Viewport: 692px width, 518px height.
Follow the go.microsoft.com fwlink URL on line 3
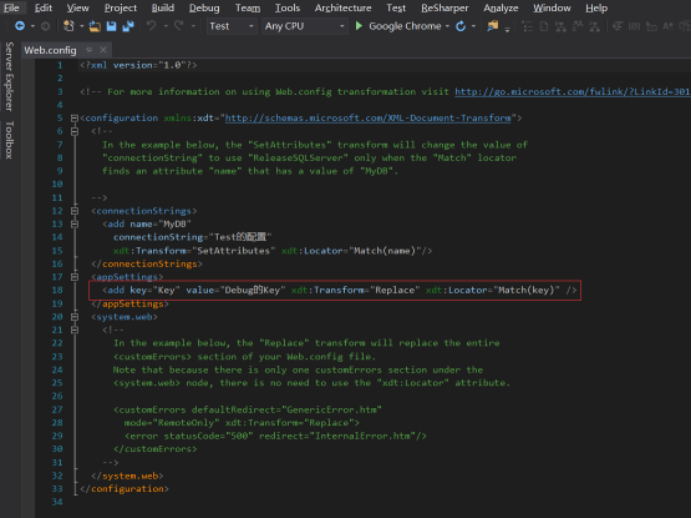point(572,92)
